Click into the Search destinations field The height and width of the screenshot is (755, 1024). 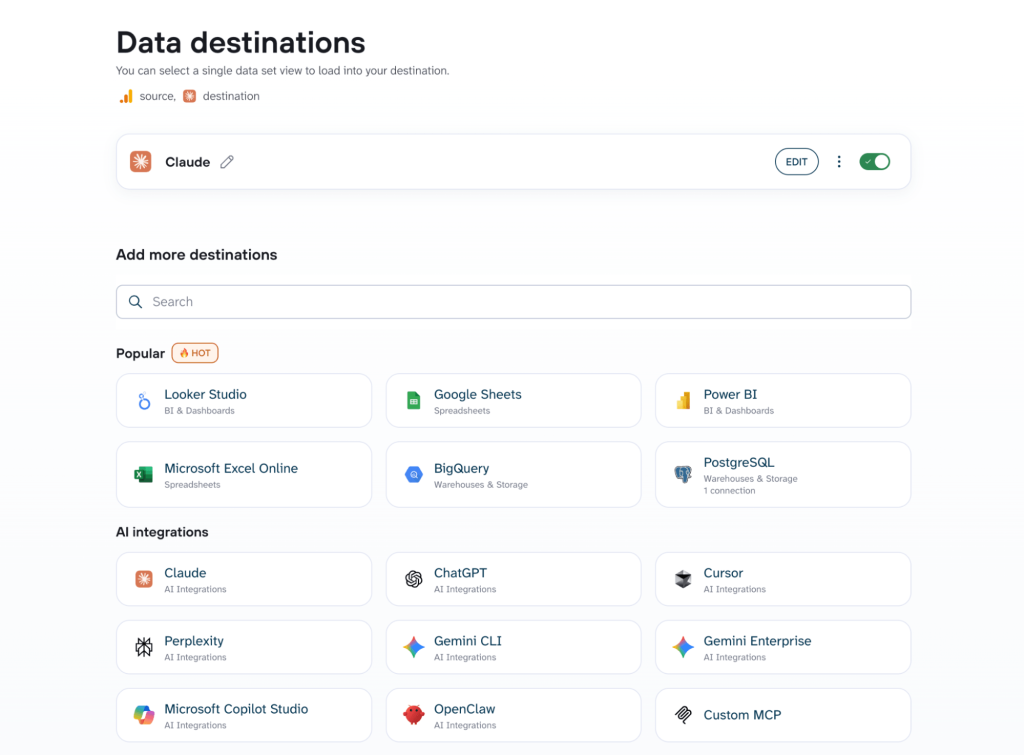[x=513, y=302]
